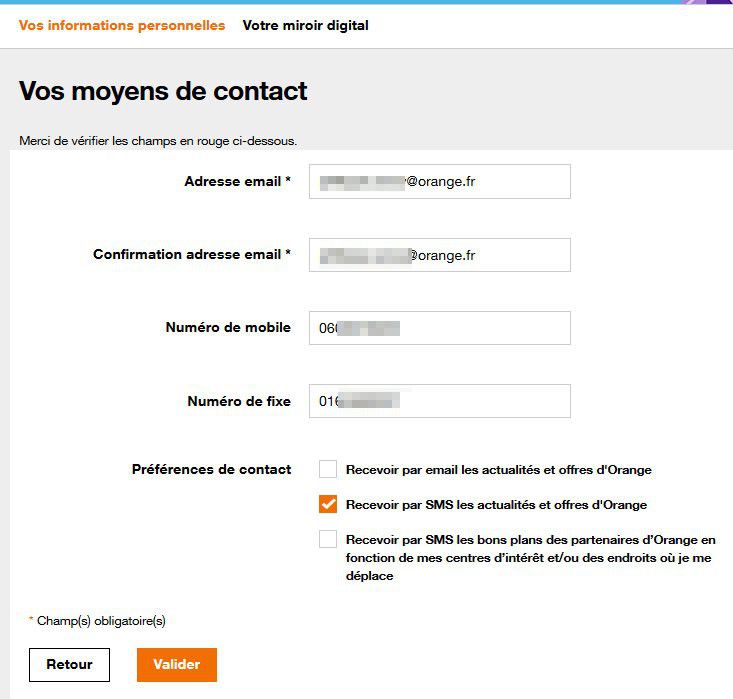Click the "Vos moyens de contact" heading
The height and width of the screenshot is (699, 733).
pyautogui.click(x=163, y=92)
